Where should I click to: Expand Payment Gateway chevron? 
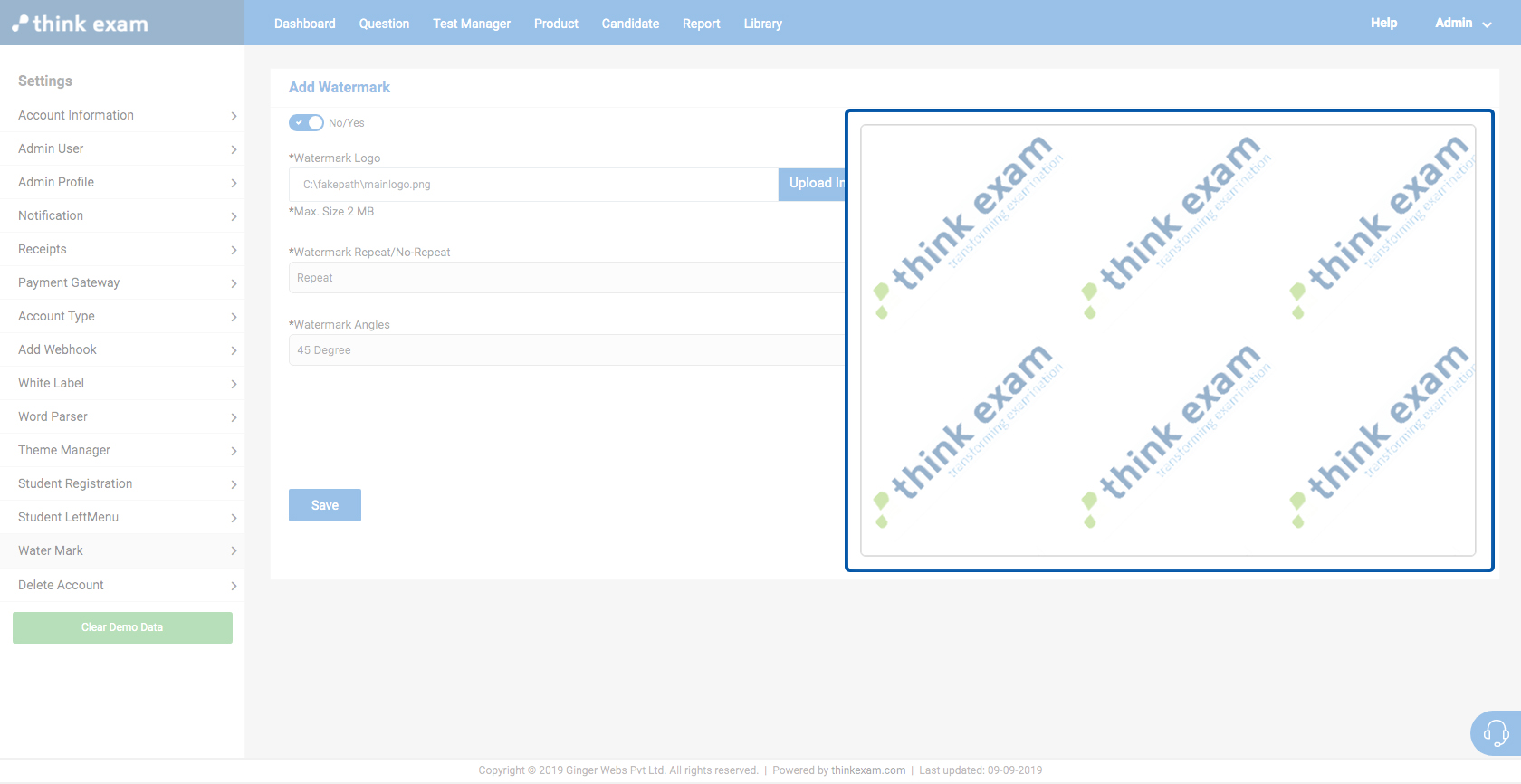[x=234, y=283]
